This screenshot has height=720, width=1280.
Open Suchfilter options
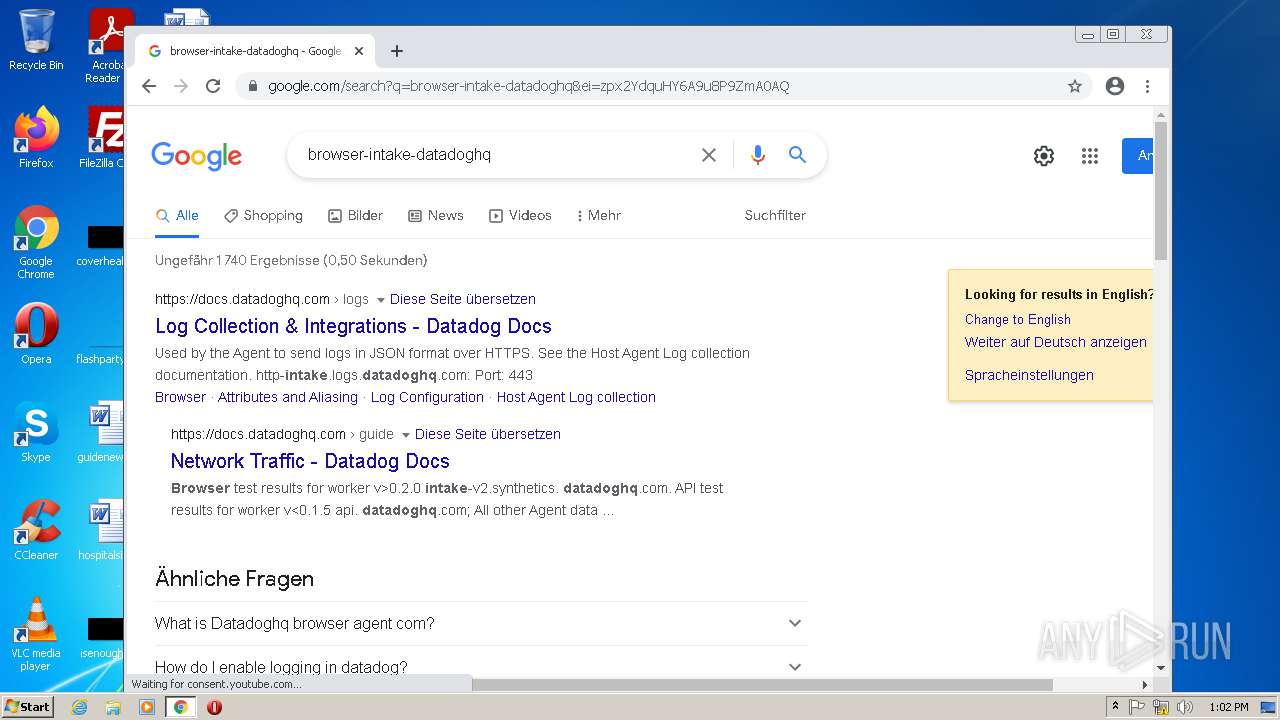pos(775,215)
